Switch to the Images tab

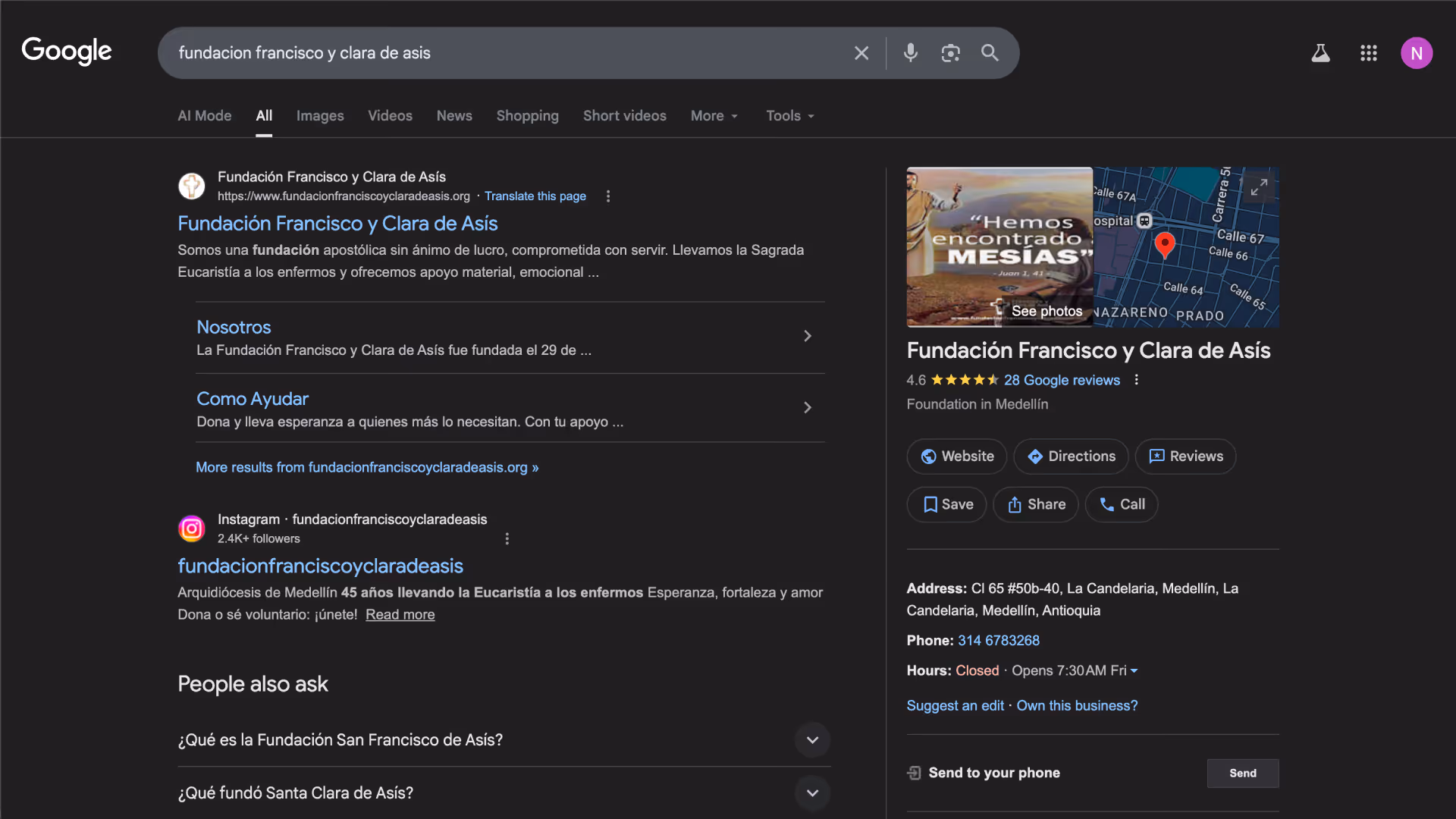tap(320, 116)
